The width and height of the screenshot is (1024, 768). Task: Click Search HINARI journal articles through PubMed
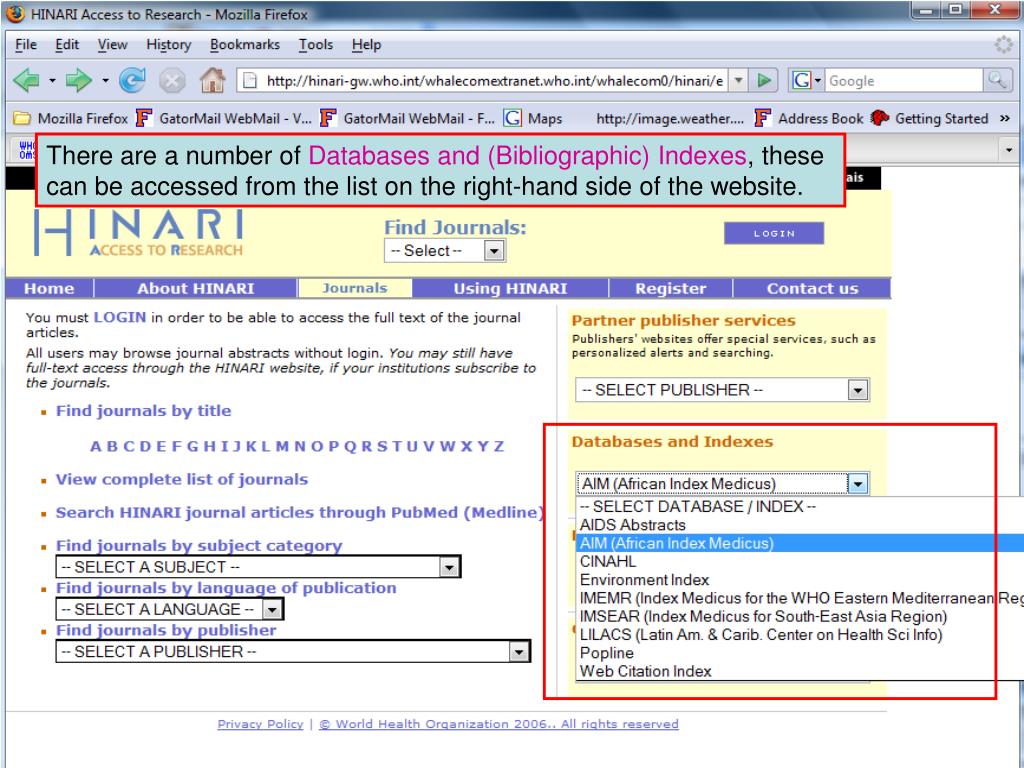click(x=299, y=513)
